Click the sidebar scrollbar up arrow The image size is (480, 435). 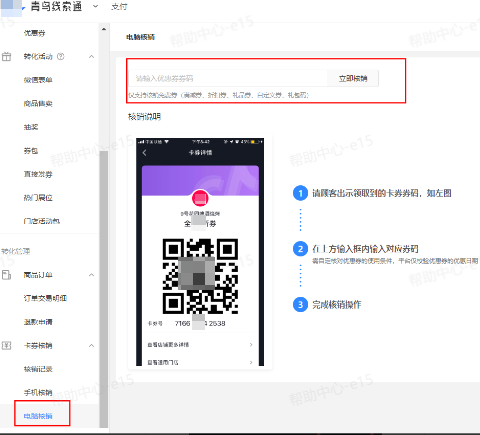104,29
